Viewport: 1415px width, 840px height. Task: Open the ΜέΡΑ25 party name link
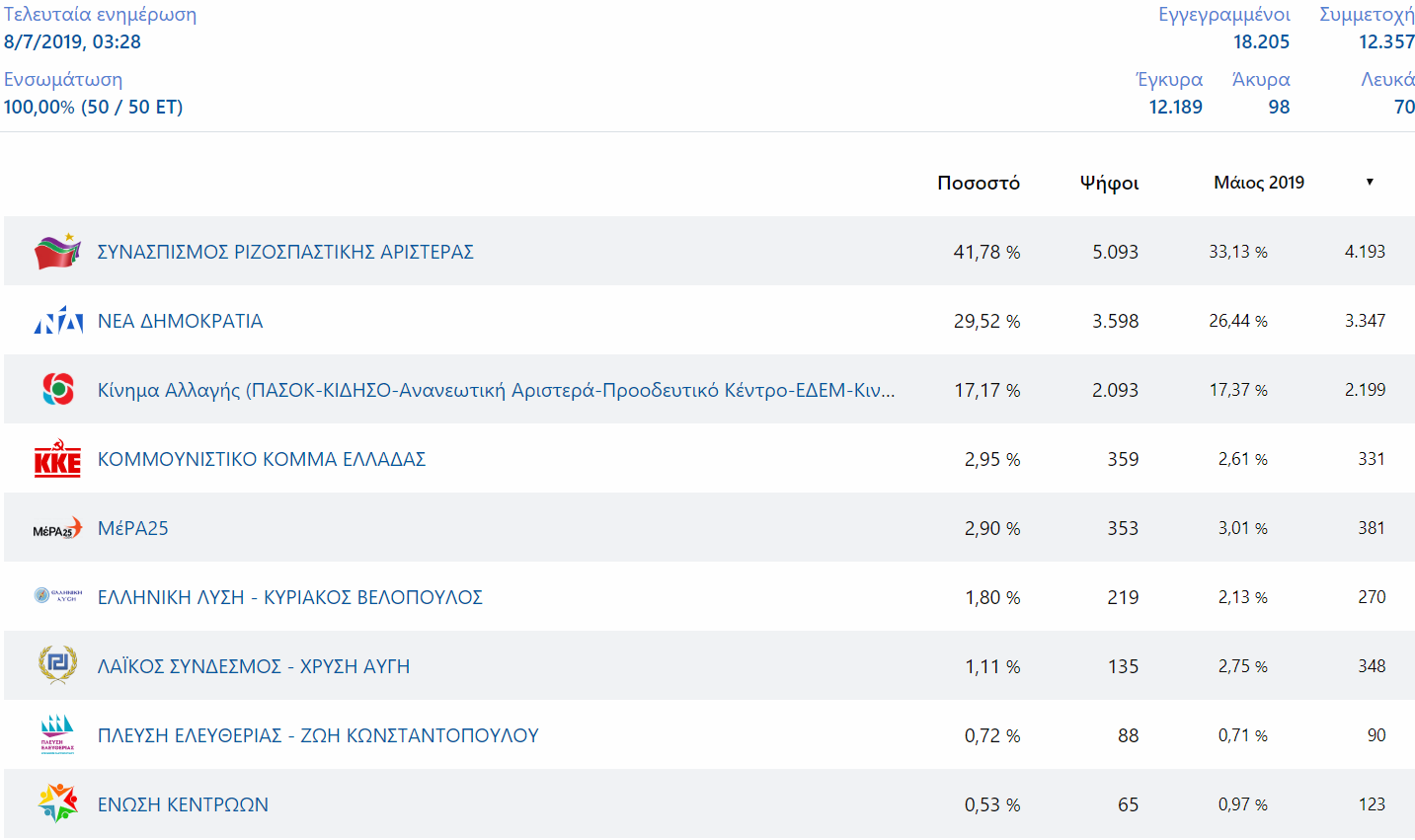point(133,528)
